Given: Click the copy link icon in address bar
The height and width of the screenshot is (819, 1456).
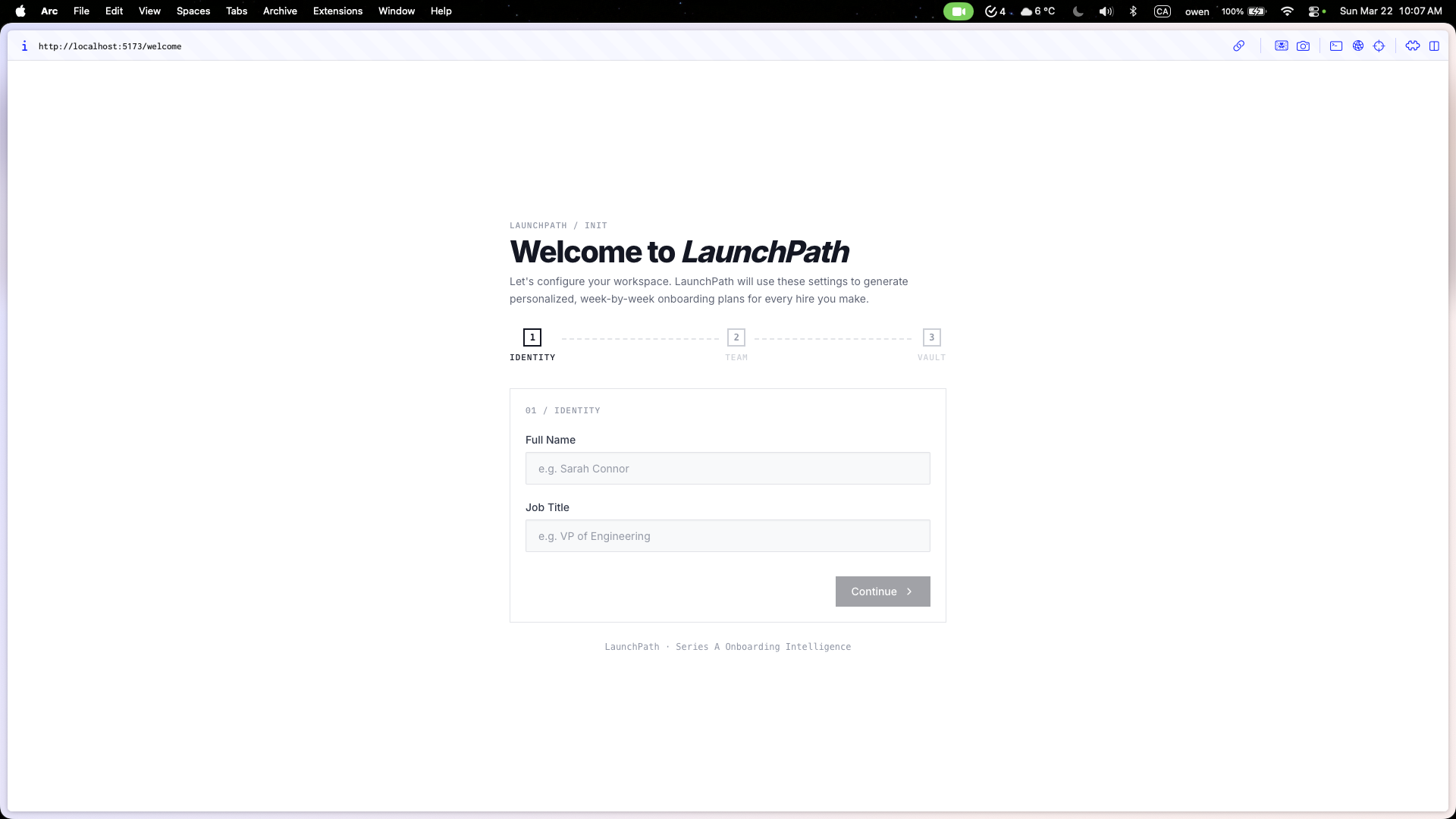Looking at the screenshot, I should tap(1238, 46).
